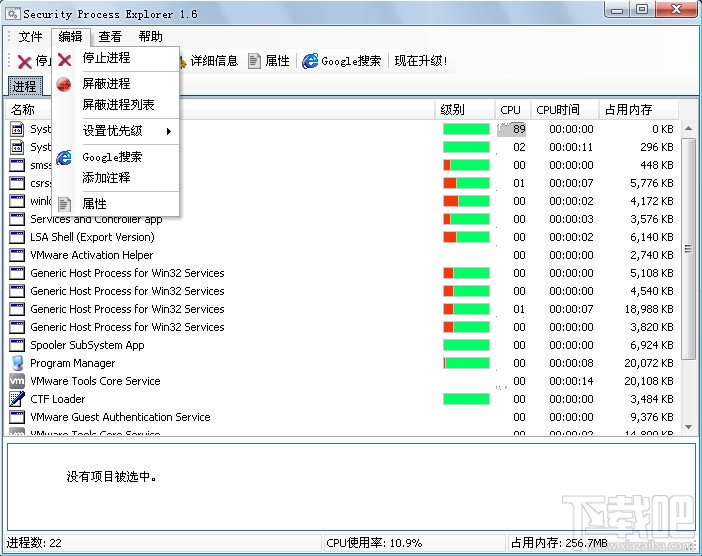Click the document icon beside toolbar 属性
Screen dimensions: 702x556
[254, 61]
